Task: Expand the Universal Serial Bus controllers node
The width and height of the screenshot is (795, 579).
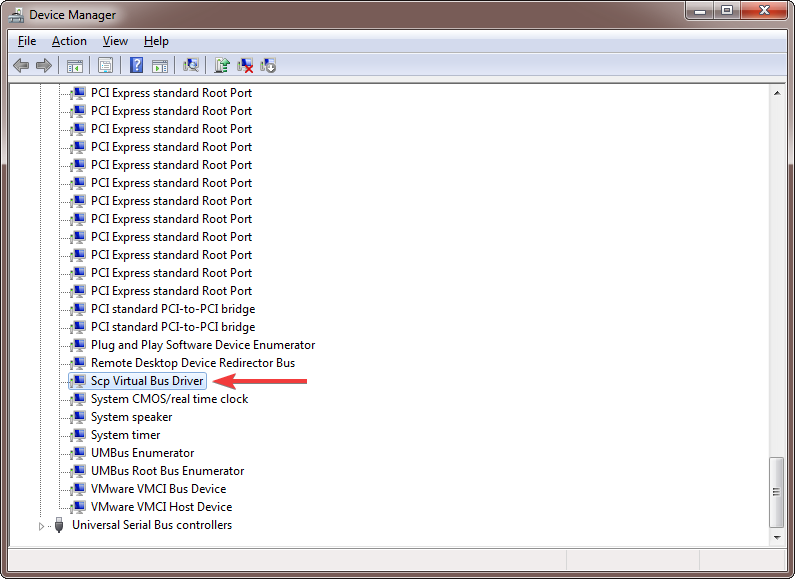Action: click(42, 526)
